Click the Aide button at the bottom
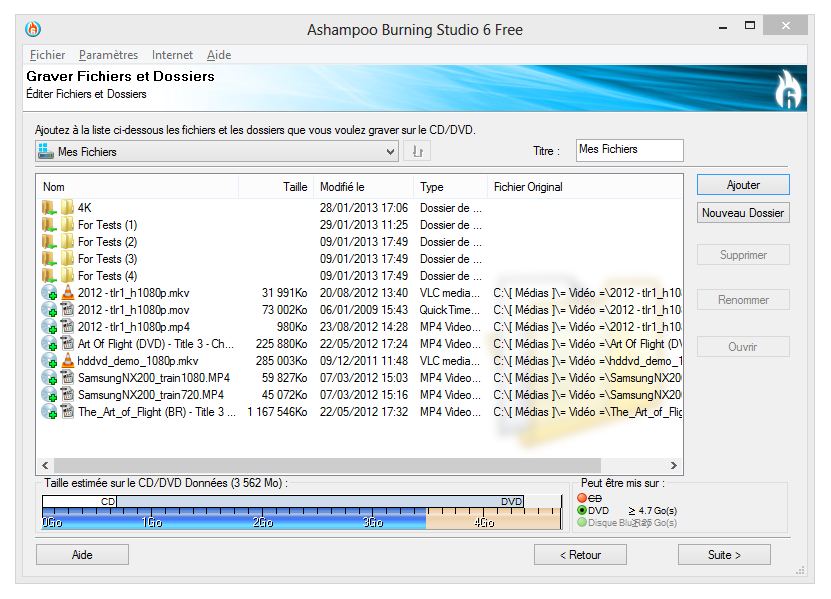 tap(82, 554)
